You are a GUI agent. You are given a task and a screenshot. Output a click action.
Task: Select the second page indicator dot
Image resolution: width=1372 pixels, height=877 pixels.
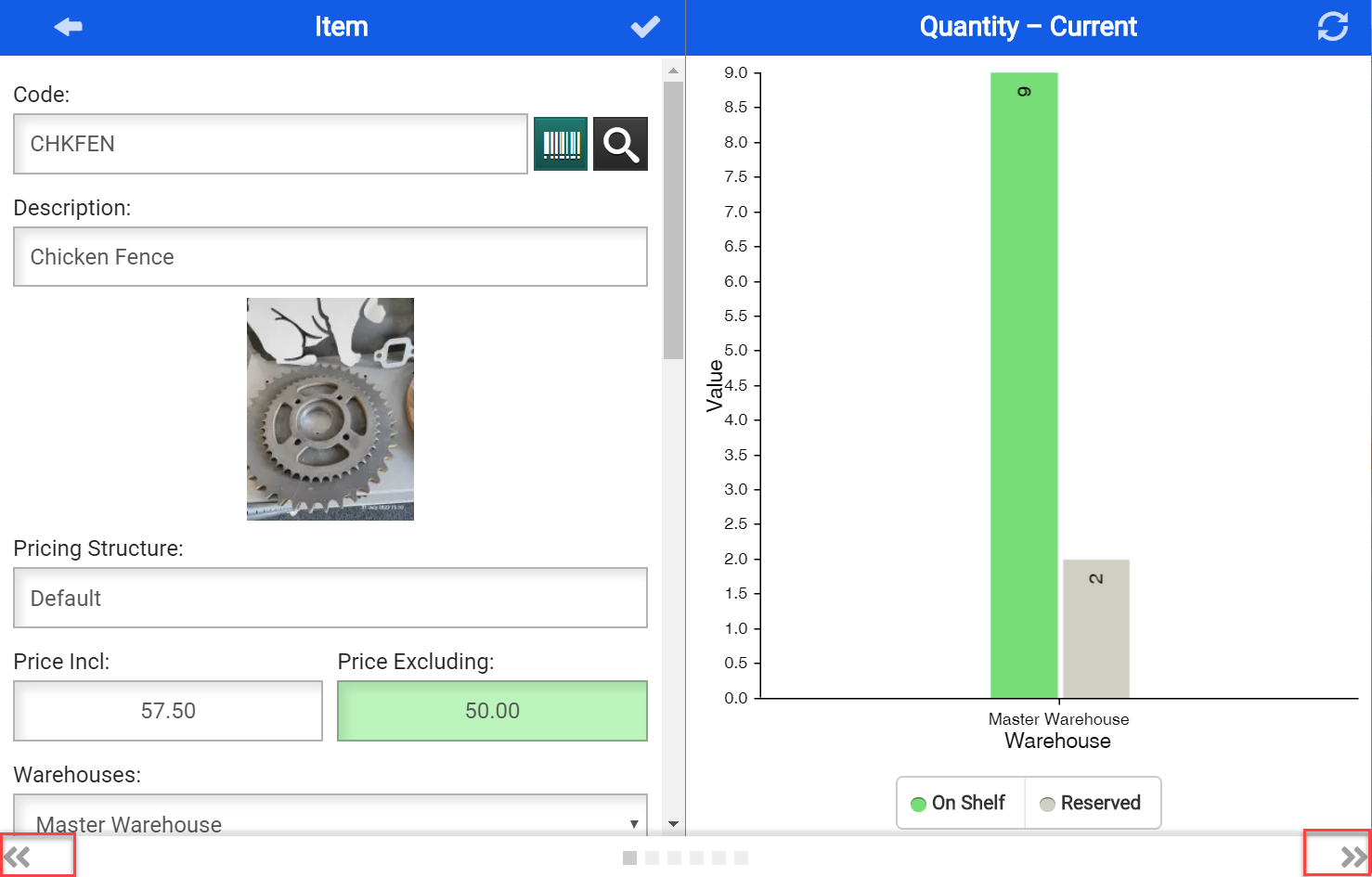click(x=652, y=858)
